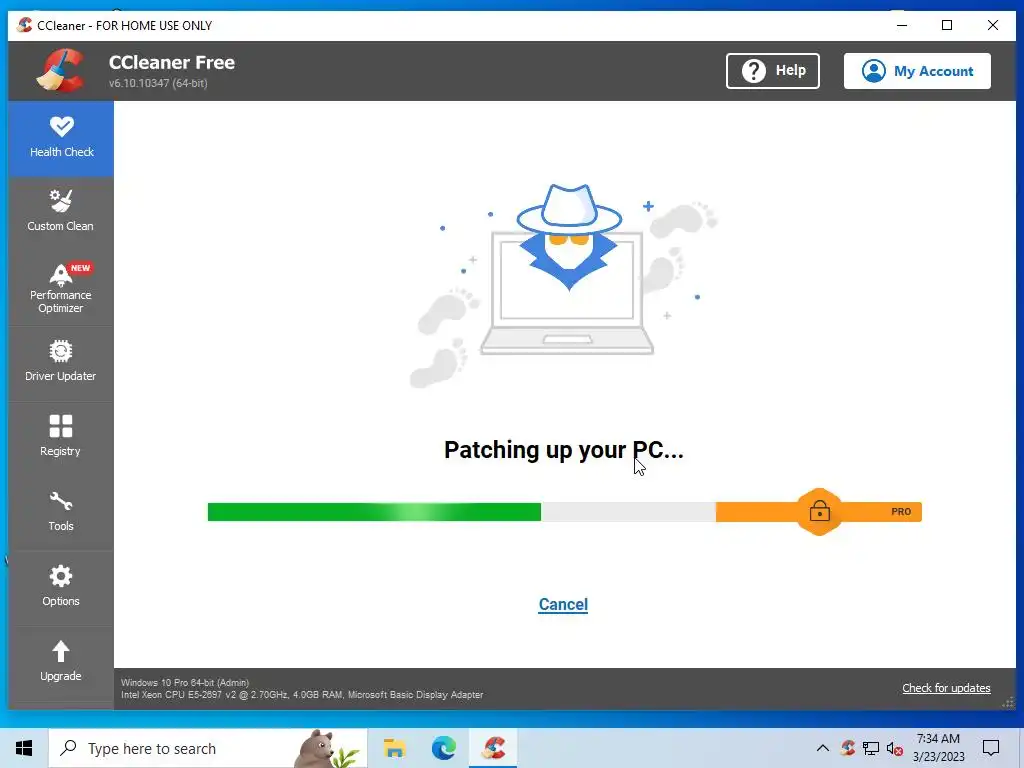This screenshot has width=1024, height=768.
Task: Click the orange PRO label
Action: pyautogui.click(x=901, y=511)
